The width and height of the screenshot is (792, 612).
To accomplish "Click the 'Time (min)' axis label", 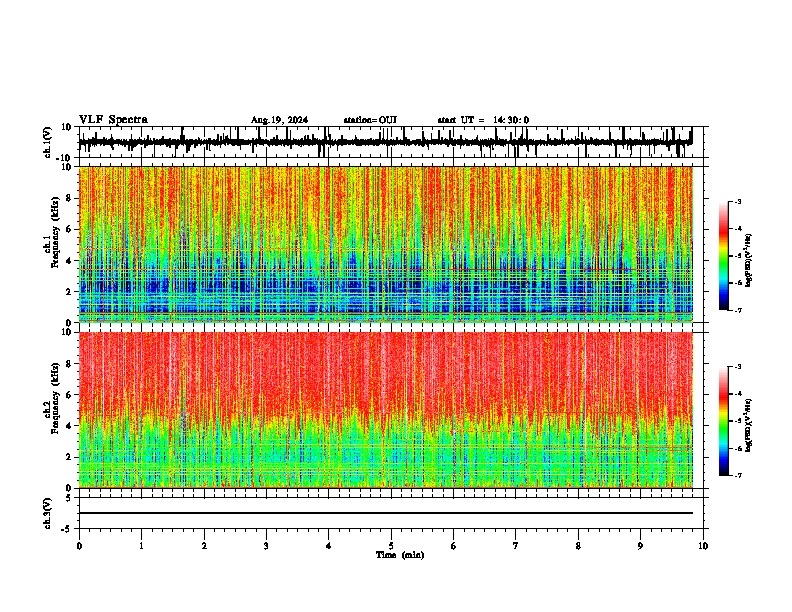I will coord(400,555).
